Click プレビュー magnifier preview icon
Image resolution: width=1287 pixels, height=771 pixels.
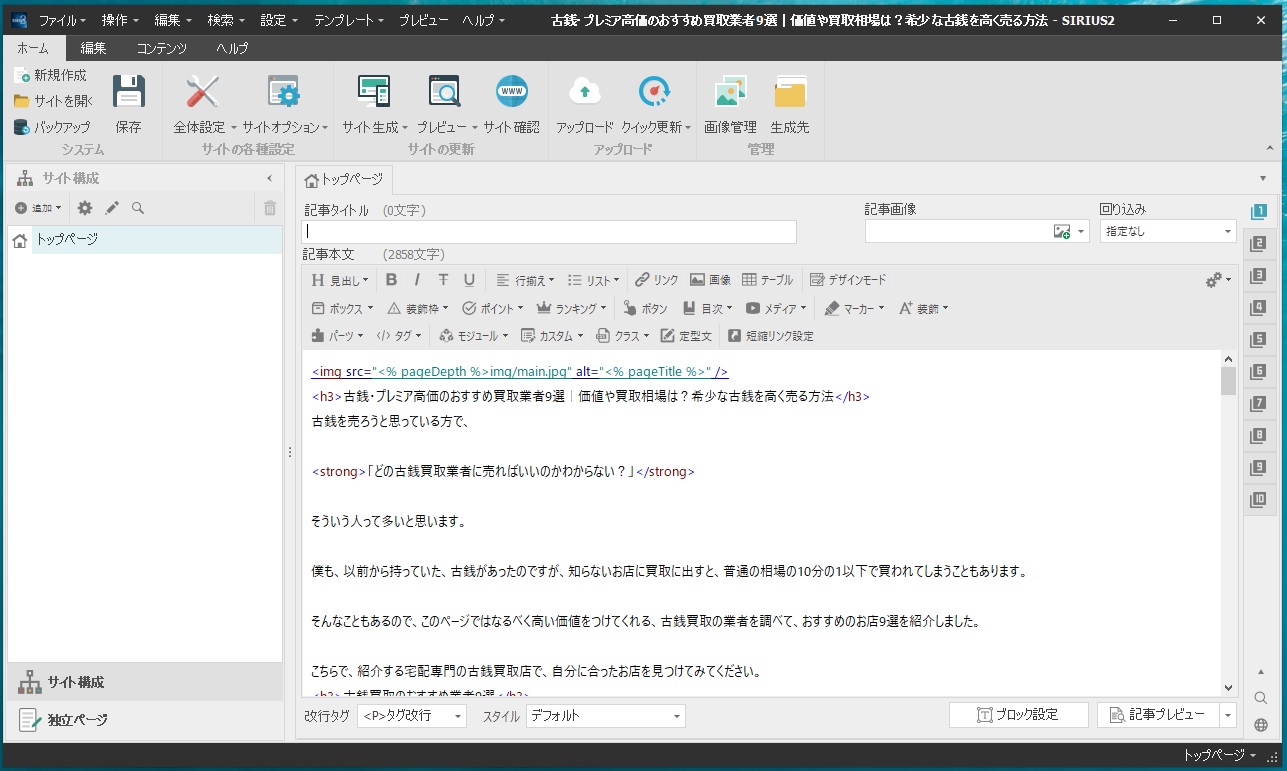point(444,91)
